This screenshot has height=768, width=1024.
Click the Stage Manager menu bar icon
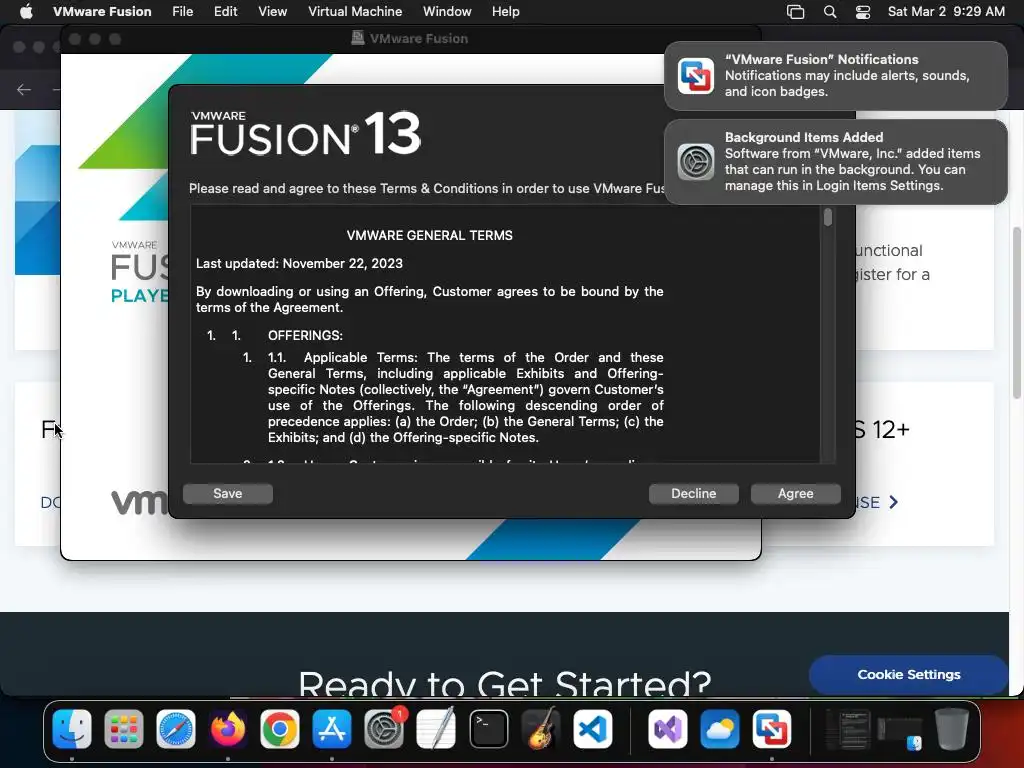coord(795,12)
